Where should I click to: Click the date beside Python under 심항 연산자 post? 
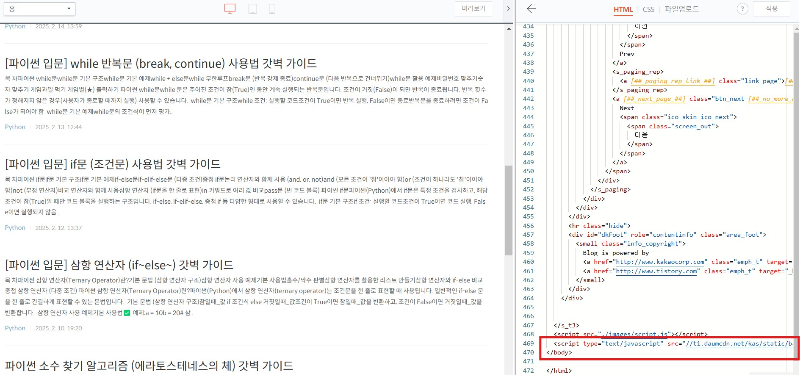point(59,328)
